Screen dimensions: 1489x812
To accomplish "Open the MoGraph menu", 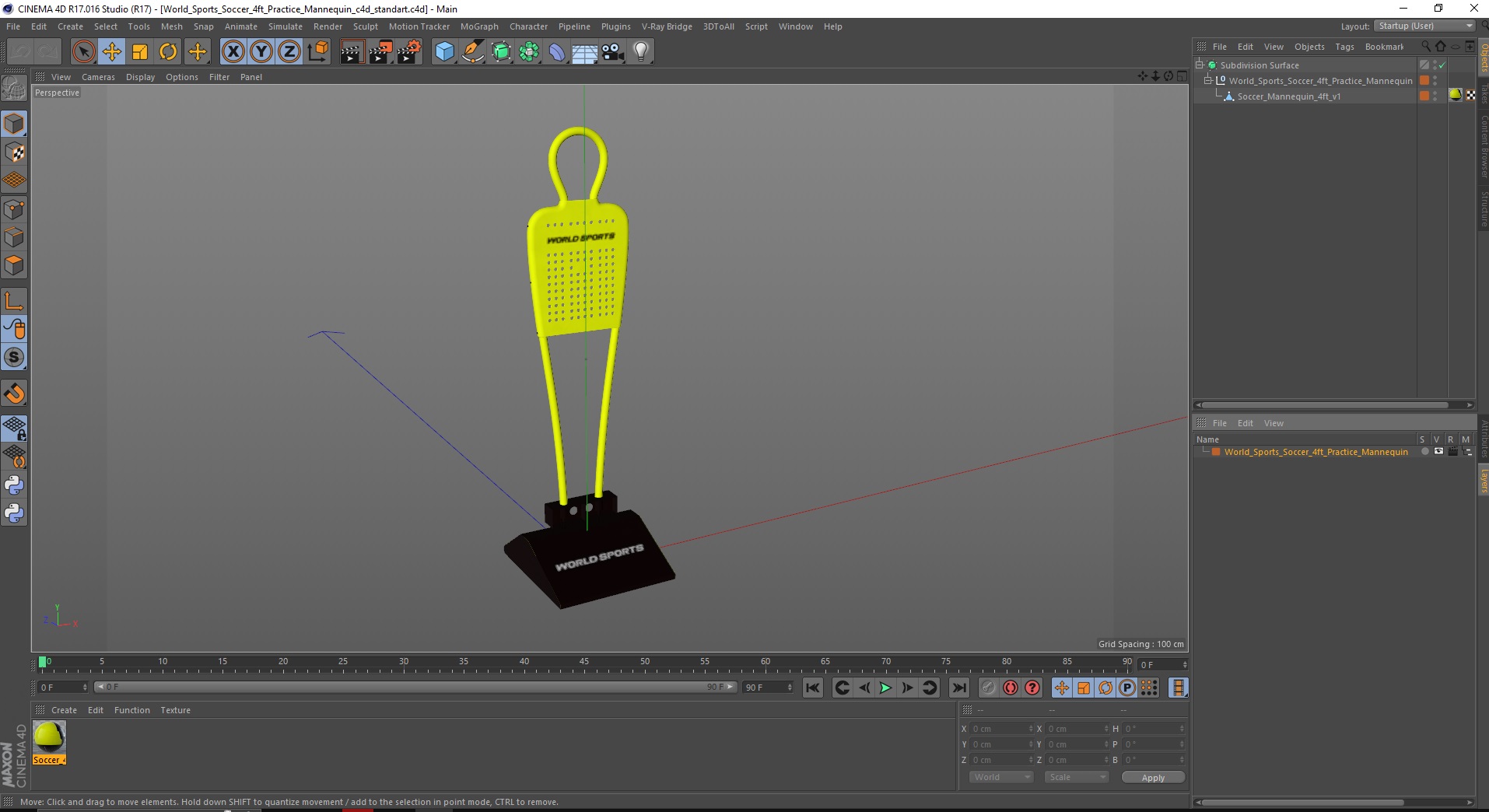I will pyautogui.click(x=479, y=26).
